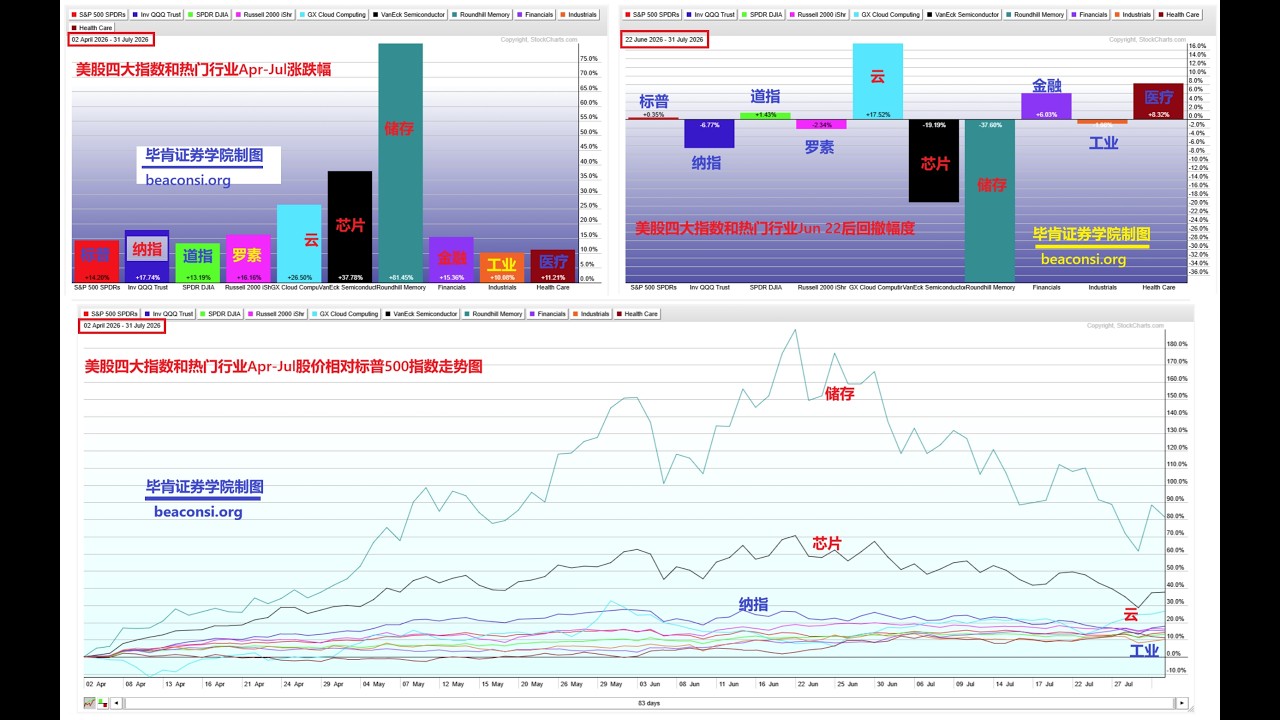Toggle VanEck Semiconductor in bottom line chart legend
The width and height of the screenshot is (1280, 720).
pyautogui.click(x=422, y=314)
